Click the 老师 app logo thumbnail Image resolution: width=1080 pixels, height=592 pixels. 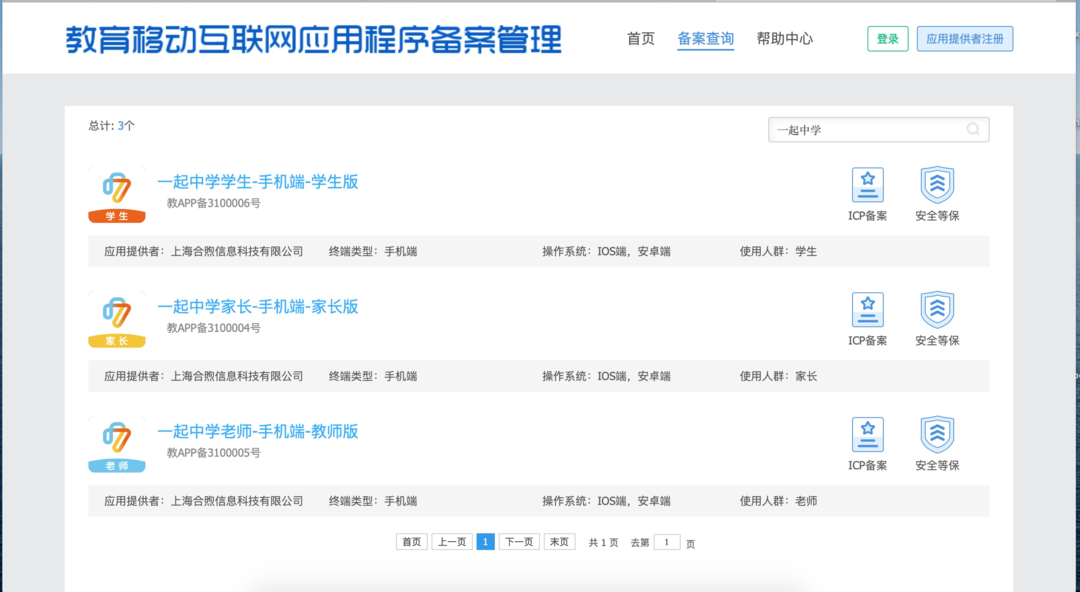[117, 445]
